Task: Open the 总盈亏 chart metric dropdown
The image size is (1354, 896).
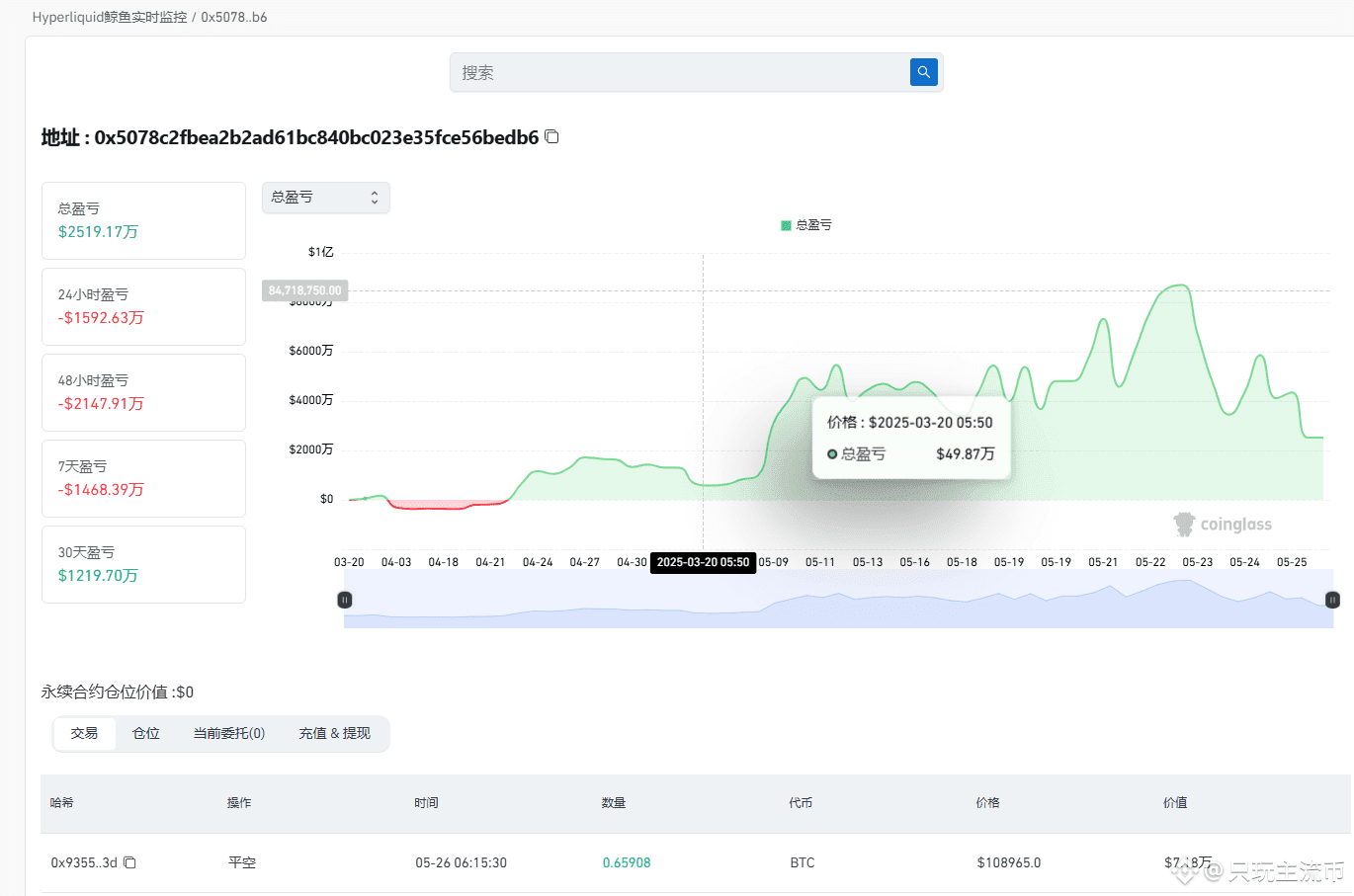Action: click(x=326, y=198)
